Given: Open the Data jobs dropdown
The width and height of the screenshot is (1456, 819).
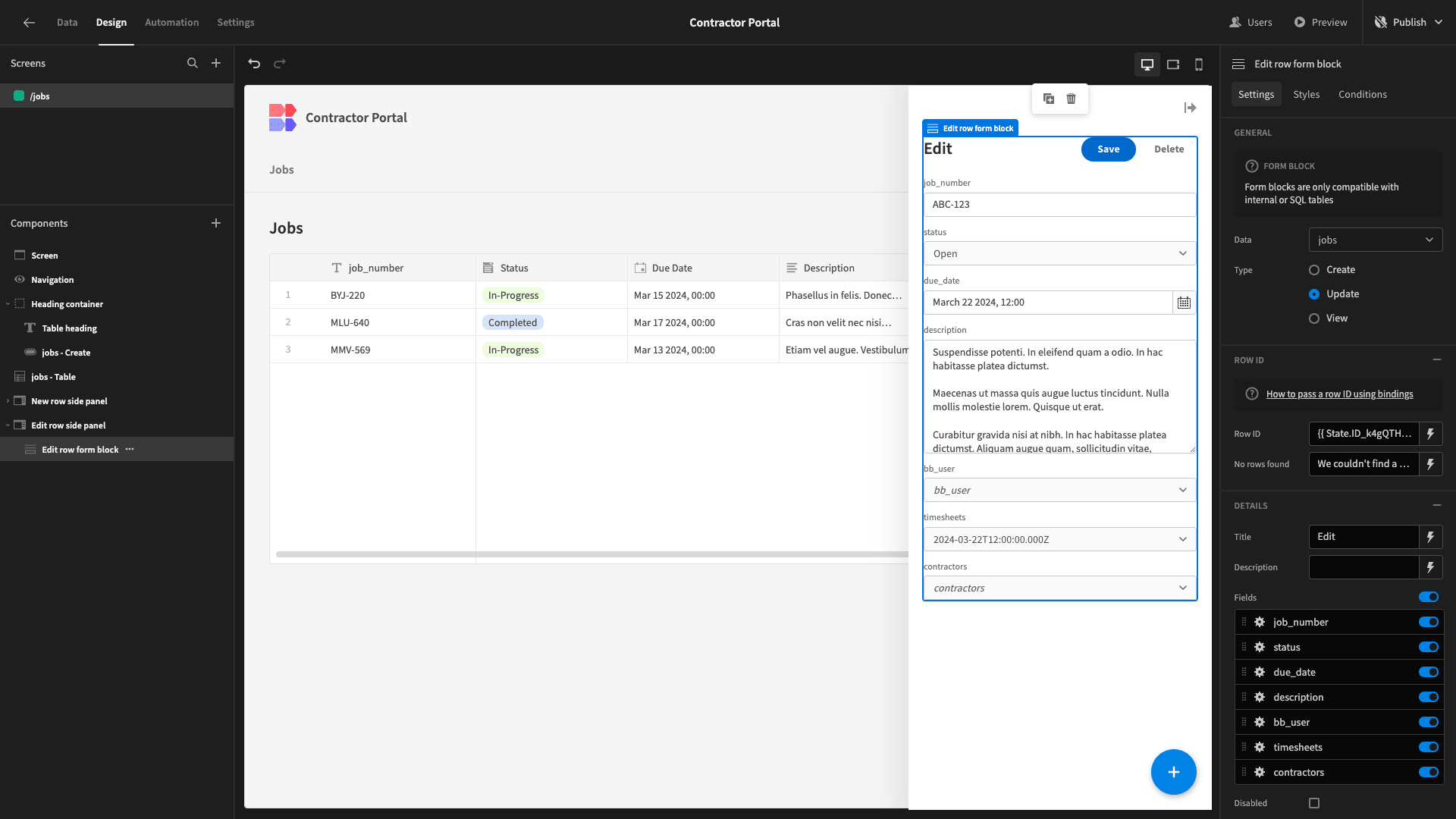Looking at the screenshot, I should coord(1376,240).
